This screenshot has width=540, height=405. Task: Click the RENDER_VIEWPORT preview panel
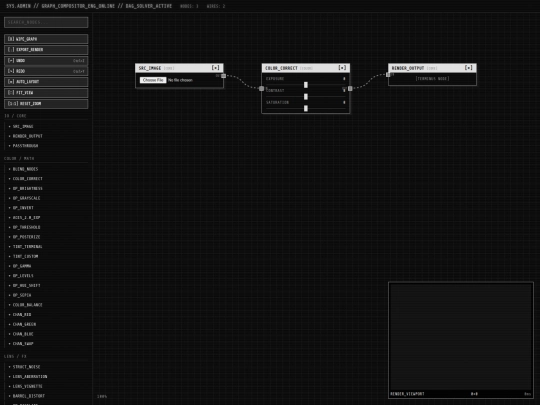coord(461,340)
